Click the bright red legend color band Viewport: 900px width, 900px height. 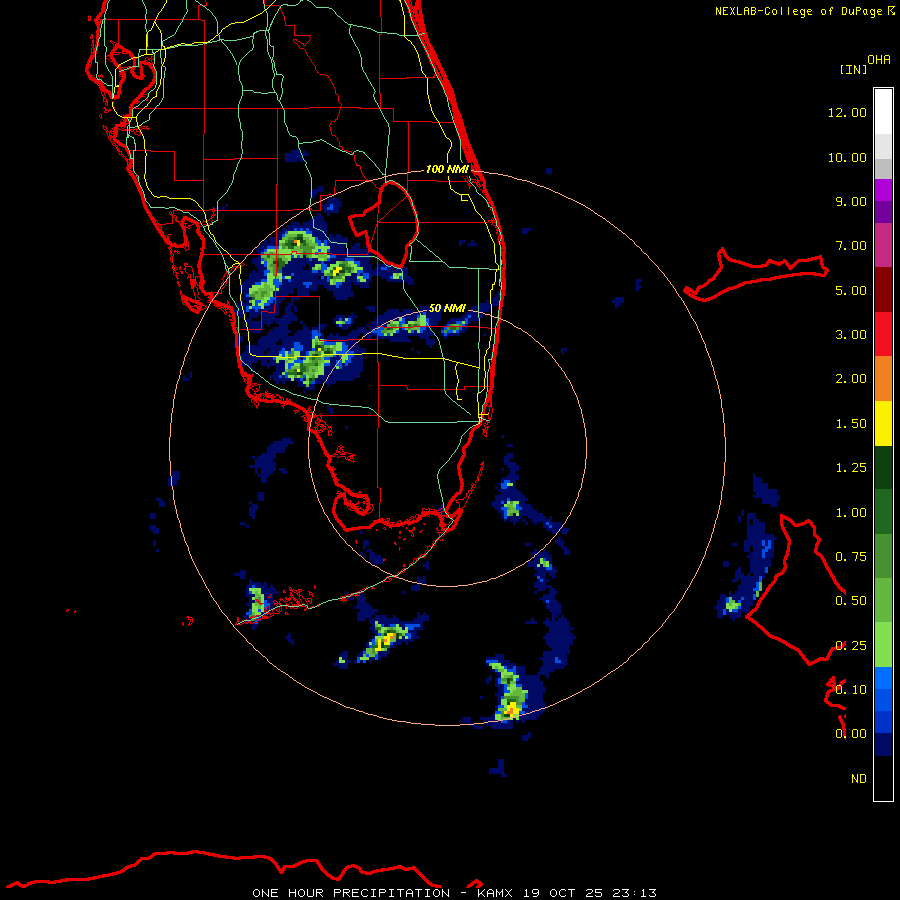click(x=883, y=334)
